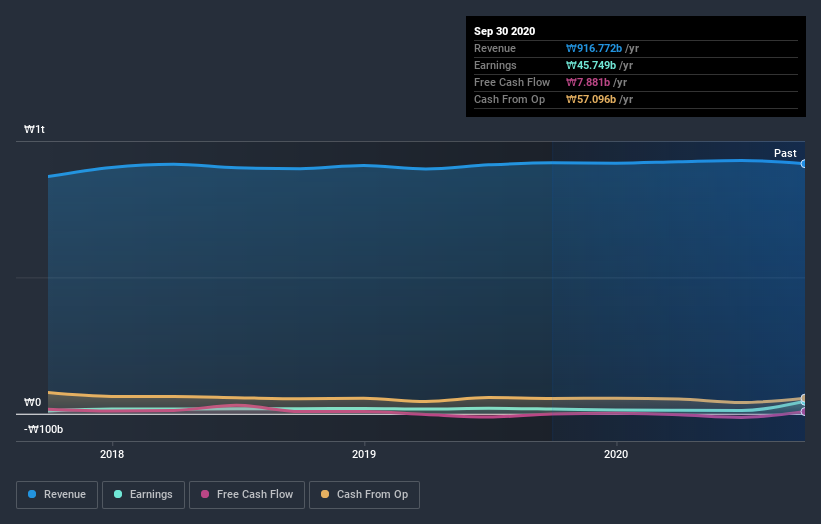Click the Revenue label in tooltip
Screen dimensions: 821x524
(495, 48)
